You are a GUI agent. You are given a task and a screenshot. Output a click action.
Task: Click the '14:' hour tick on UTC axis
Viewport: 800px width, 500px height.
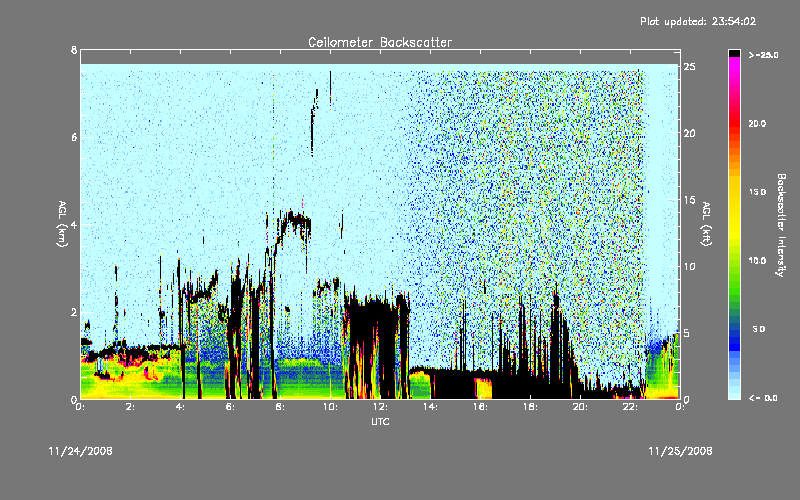[431, 407]
